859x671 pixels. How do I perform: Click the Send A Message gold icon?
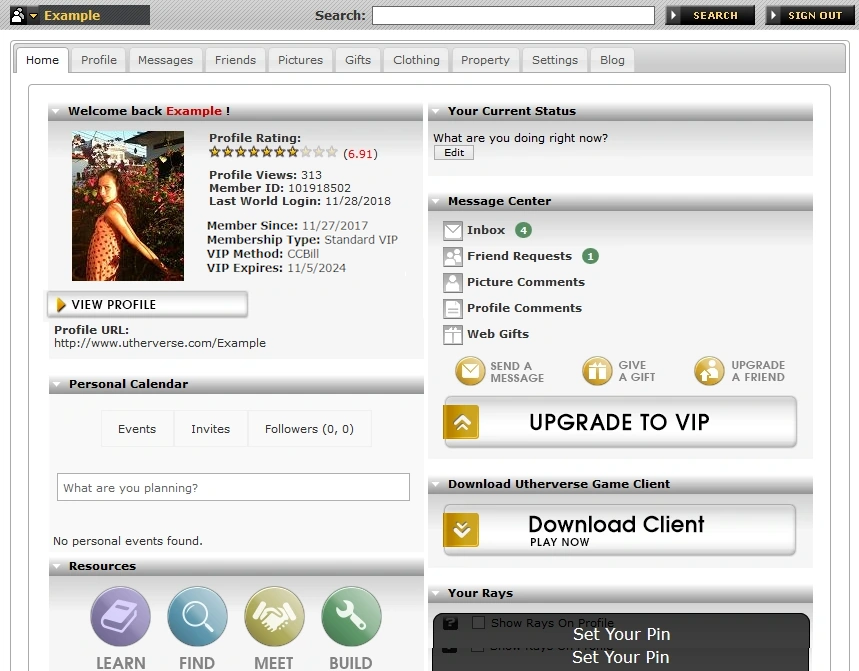click(470, 371)
